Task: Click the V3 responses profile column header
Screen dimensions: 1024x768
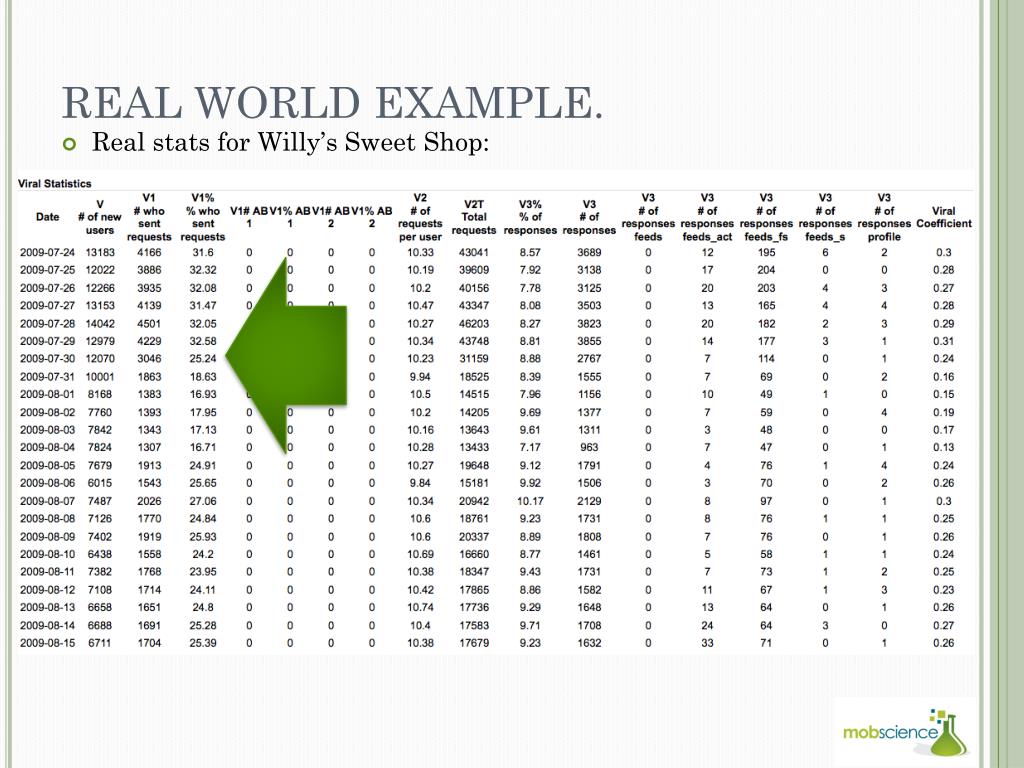Action: pos(884,217)
